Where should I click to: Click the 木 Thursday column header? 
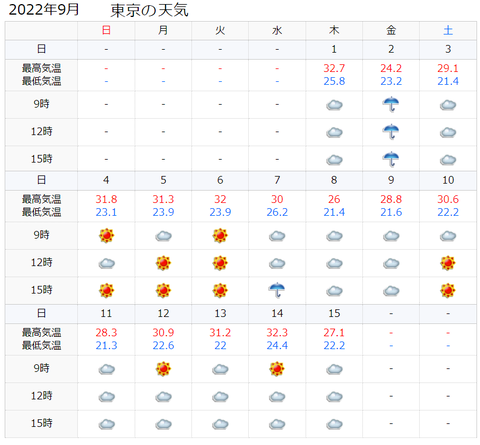334,30
